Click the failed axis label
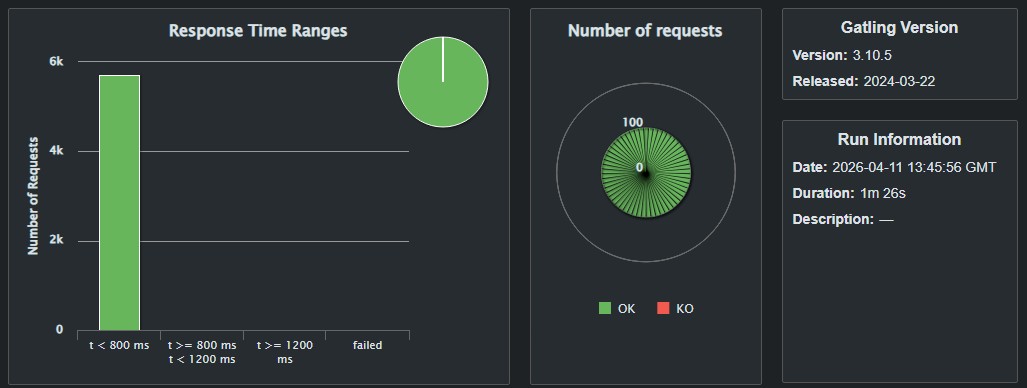 tap(367, 345)
